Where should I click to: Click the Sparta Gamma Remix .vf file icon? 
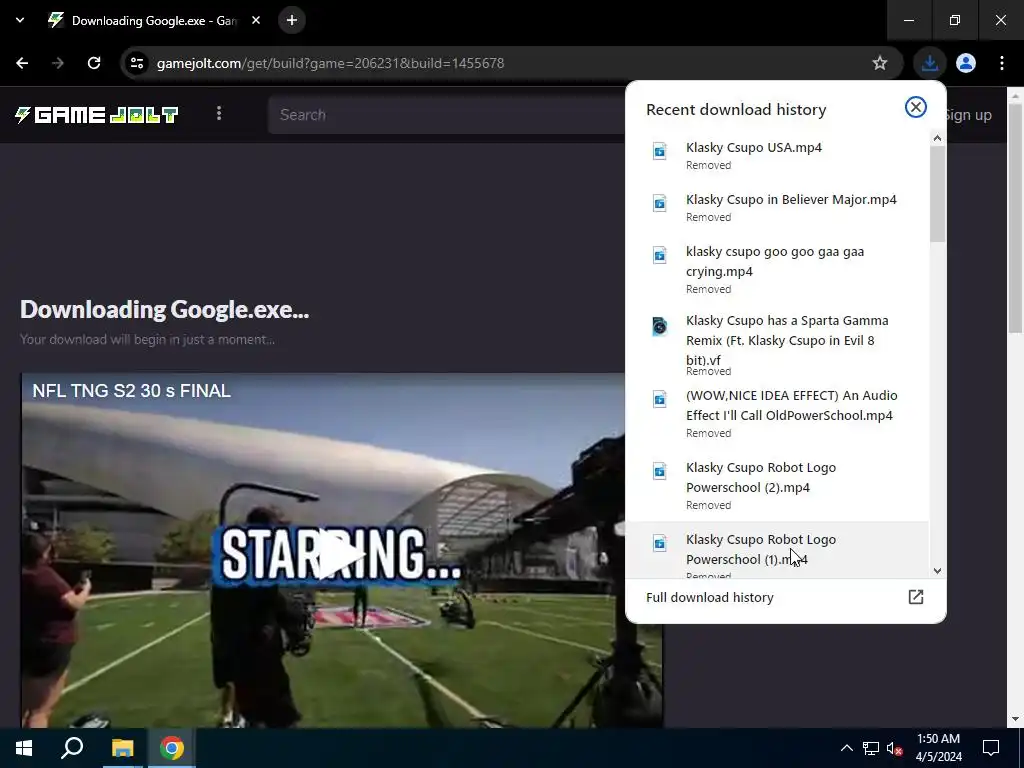coord(660,326)
